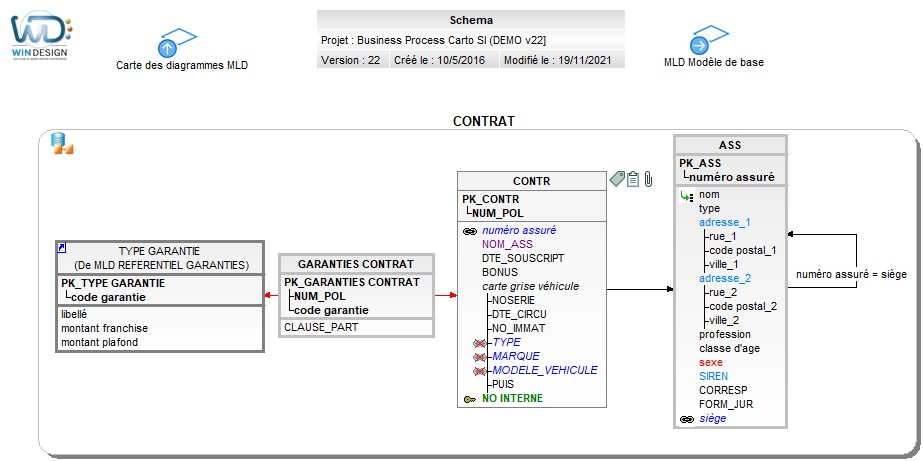Viewport: 923px width, 461px height.
Task: Click the crossed-out icon beside MARQUE
Action: tap(479, 357)
